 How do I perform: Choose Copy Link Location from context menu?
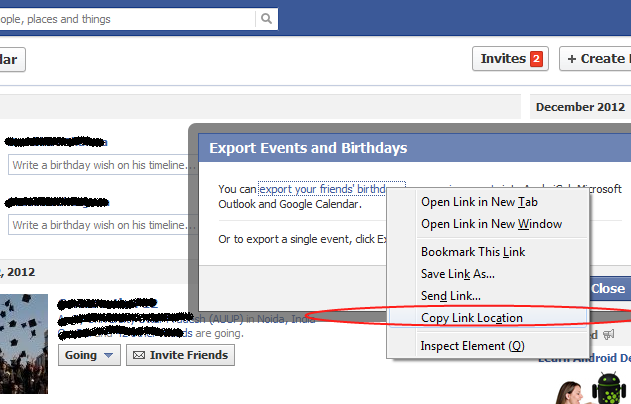[471, 318]
